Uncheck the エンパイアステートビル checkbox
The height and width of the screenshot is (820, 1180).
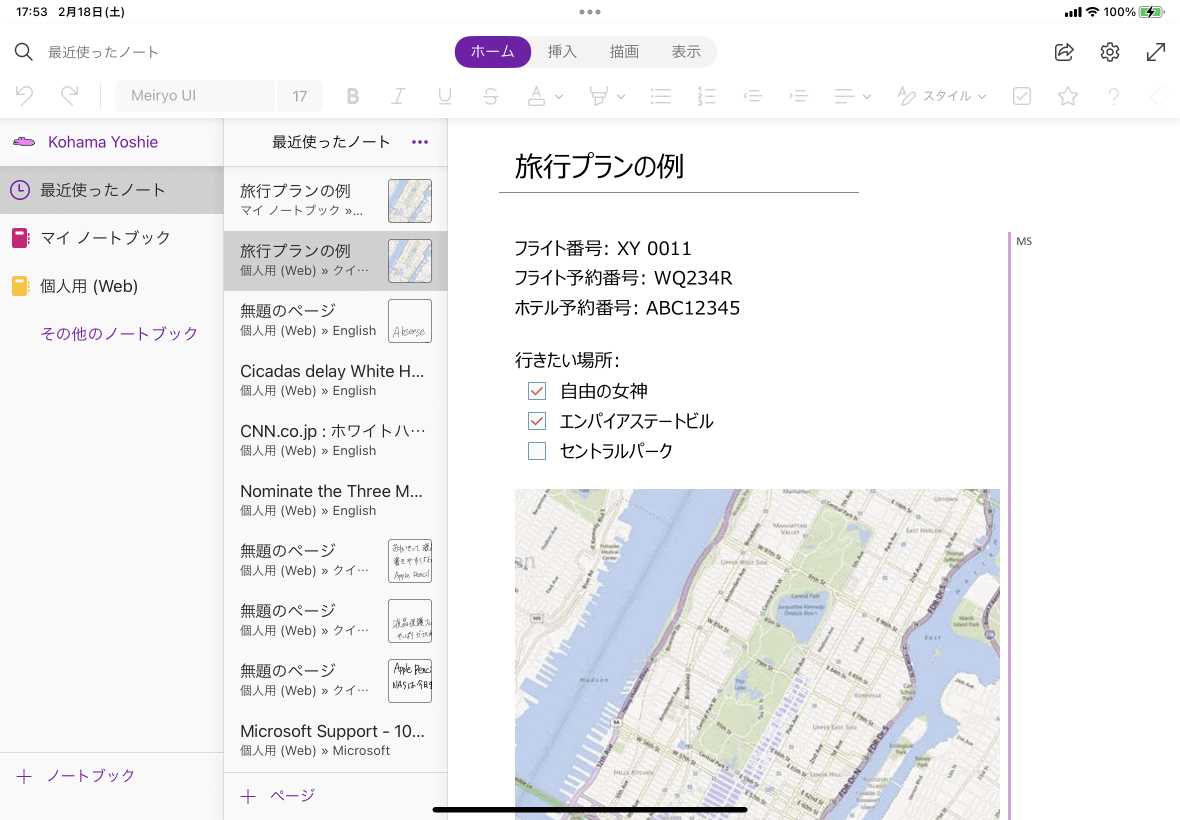[x=537, y=421]
